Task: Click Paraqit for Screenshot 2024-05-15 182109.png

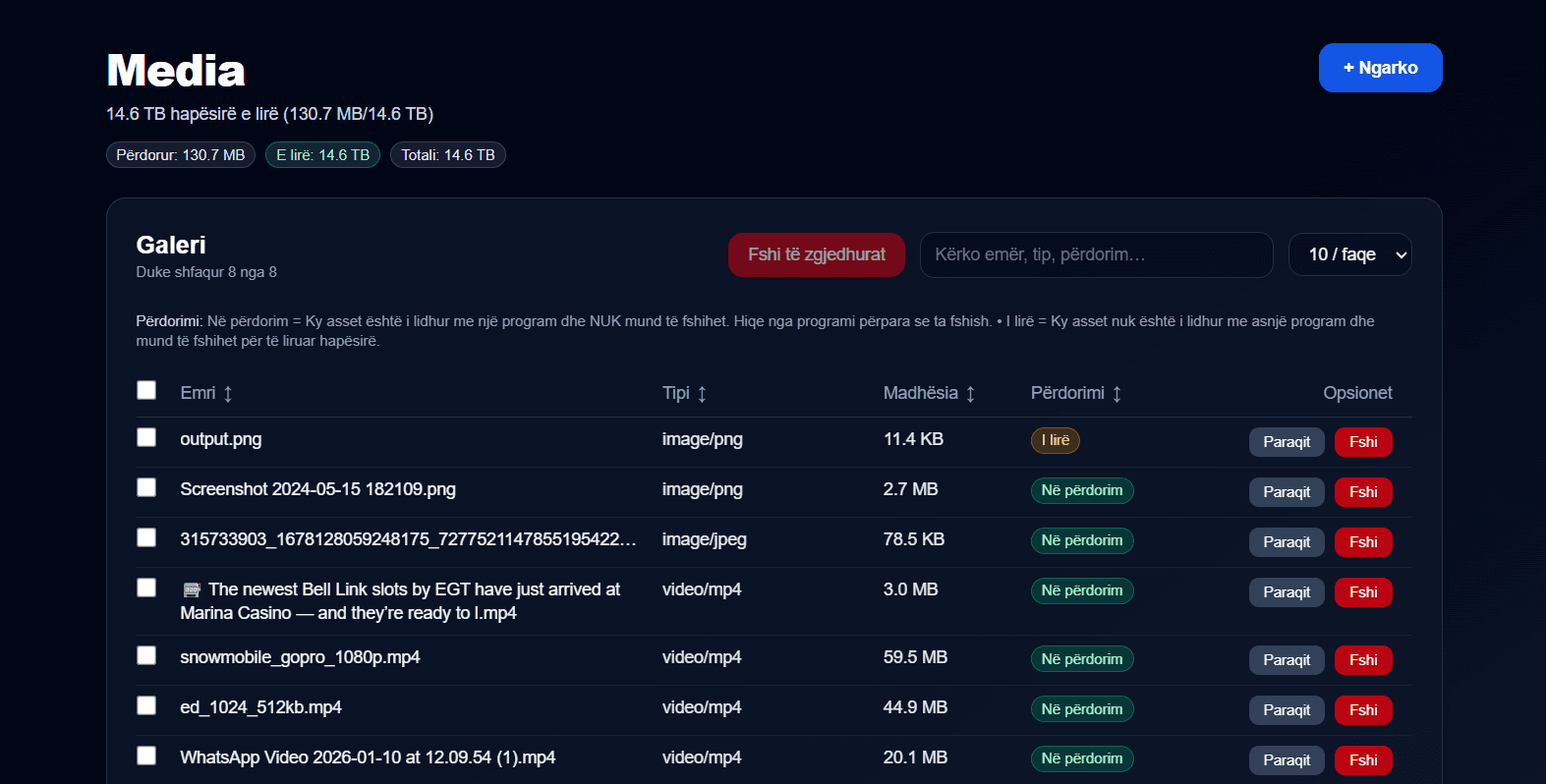Action: point(1287,492)
